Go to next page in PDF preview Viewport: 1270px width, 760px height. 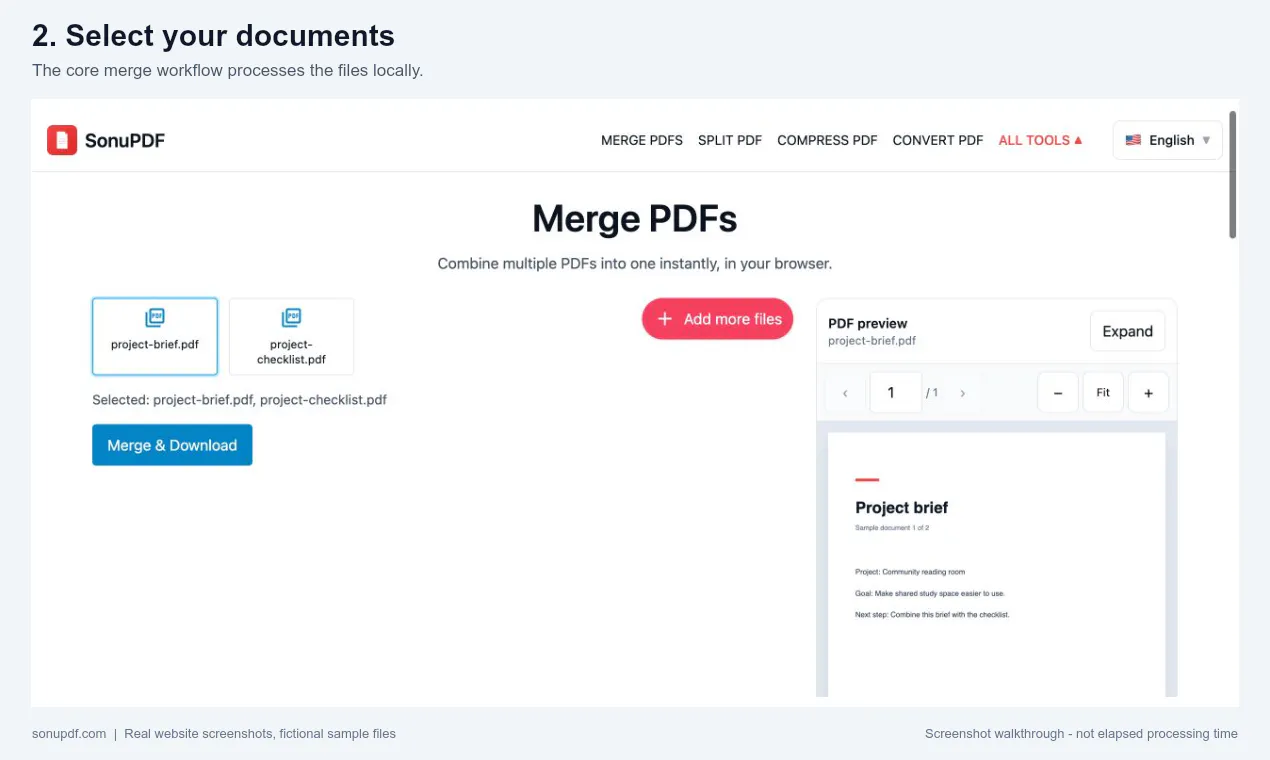tap(962, 393)
